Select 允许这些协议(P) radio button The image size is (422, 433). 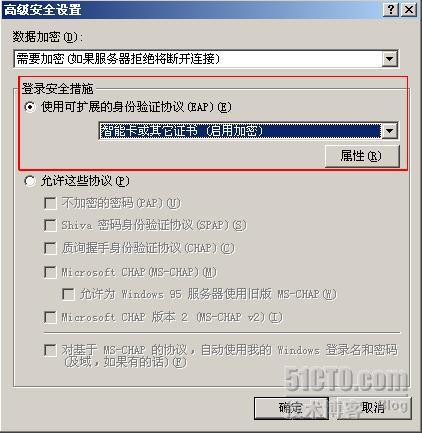[30, 181]
